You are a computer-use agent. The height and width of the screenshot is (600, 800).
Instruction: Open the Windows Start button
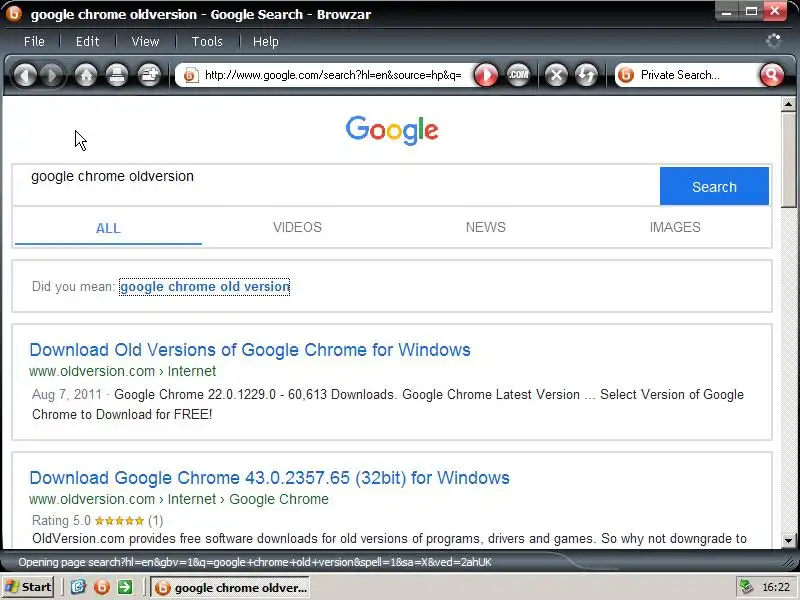(28, 587)
